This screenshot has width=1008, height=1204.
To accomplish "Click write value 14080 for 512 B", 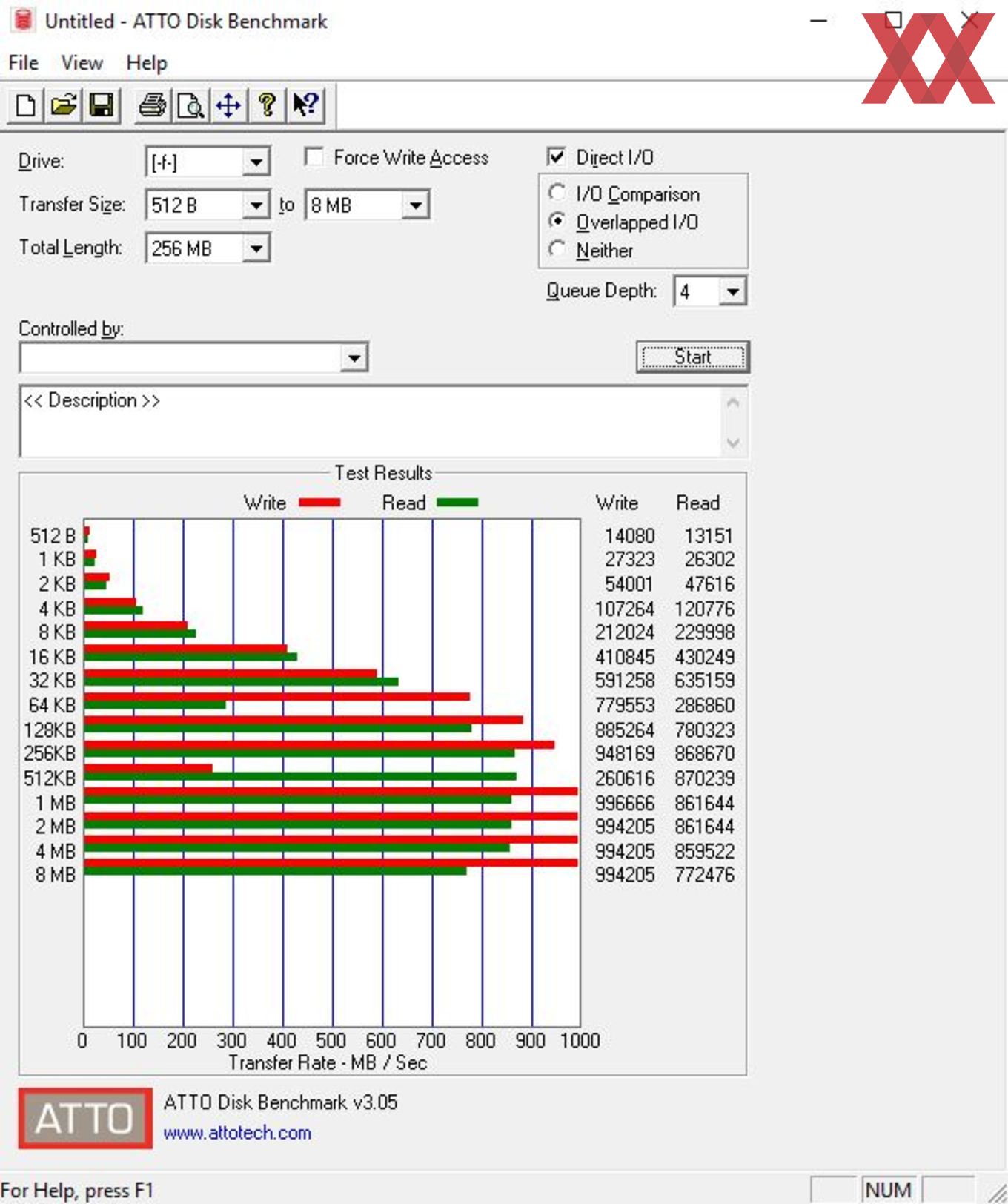I will point(629,536).
